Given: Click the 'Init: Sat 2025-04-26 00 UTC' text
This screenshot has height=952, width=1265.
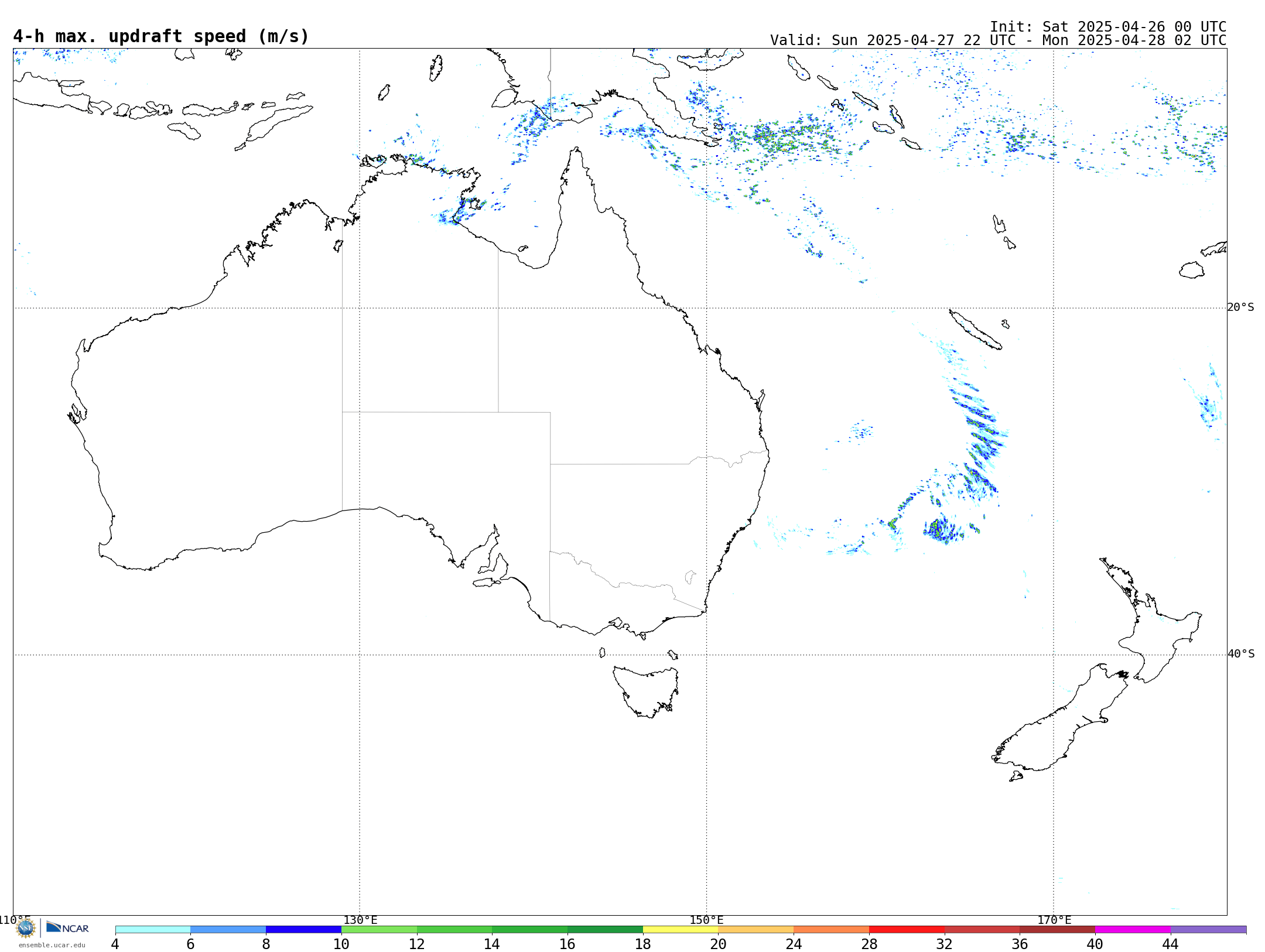Looking at the screenshot, I should 1108,27.
